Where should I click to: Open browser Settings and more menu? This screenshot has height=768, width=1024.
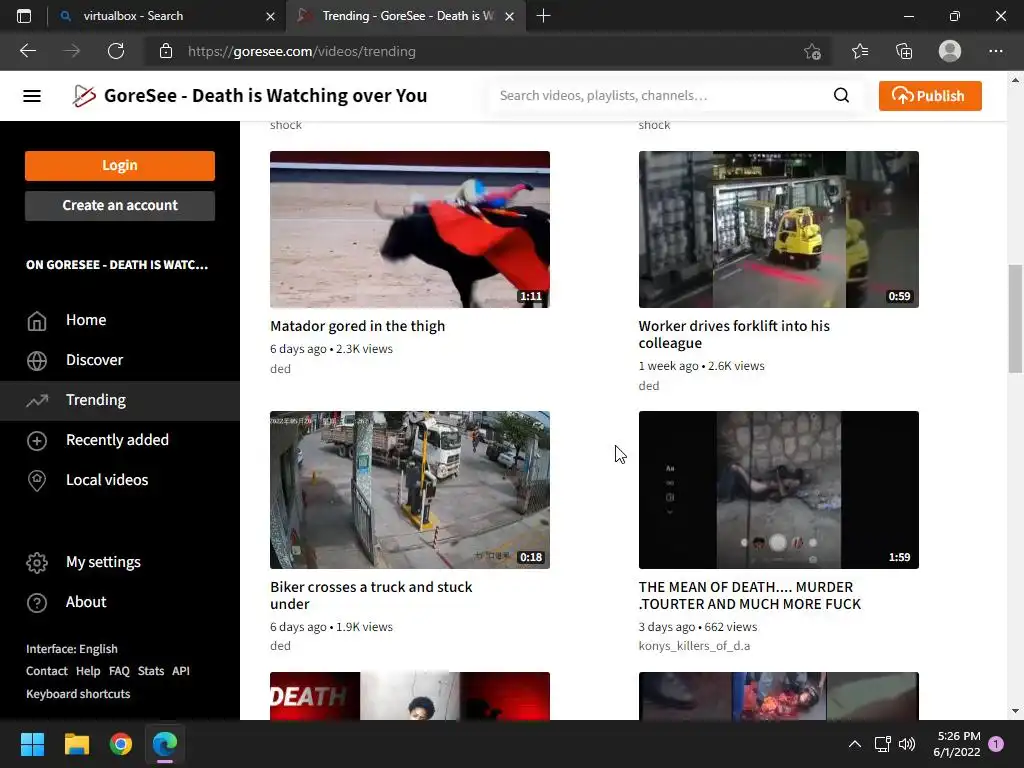[x=995, y=51]
